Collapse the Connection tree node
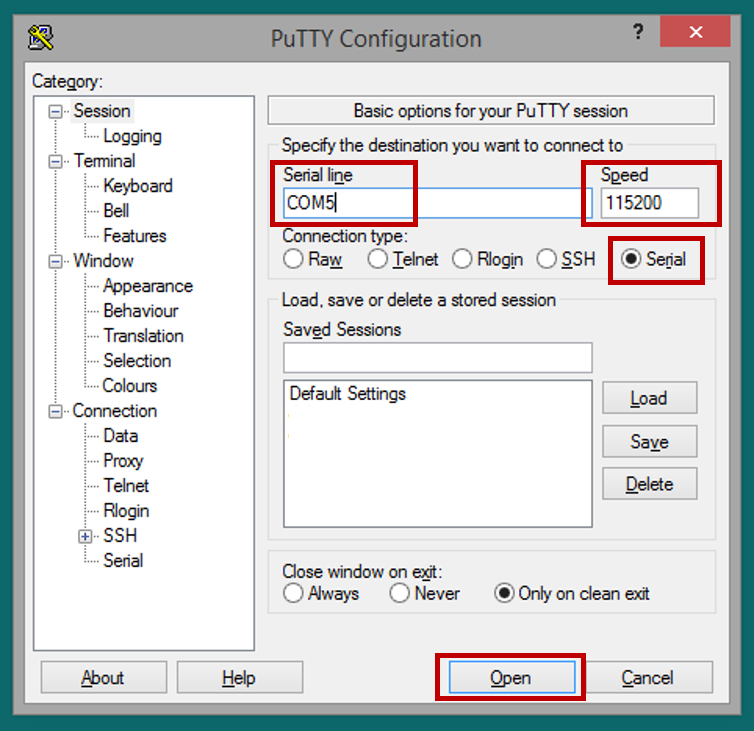The image size is (754, 731). tap(55, 412)
